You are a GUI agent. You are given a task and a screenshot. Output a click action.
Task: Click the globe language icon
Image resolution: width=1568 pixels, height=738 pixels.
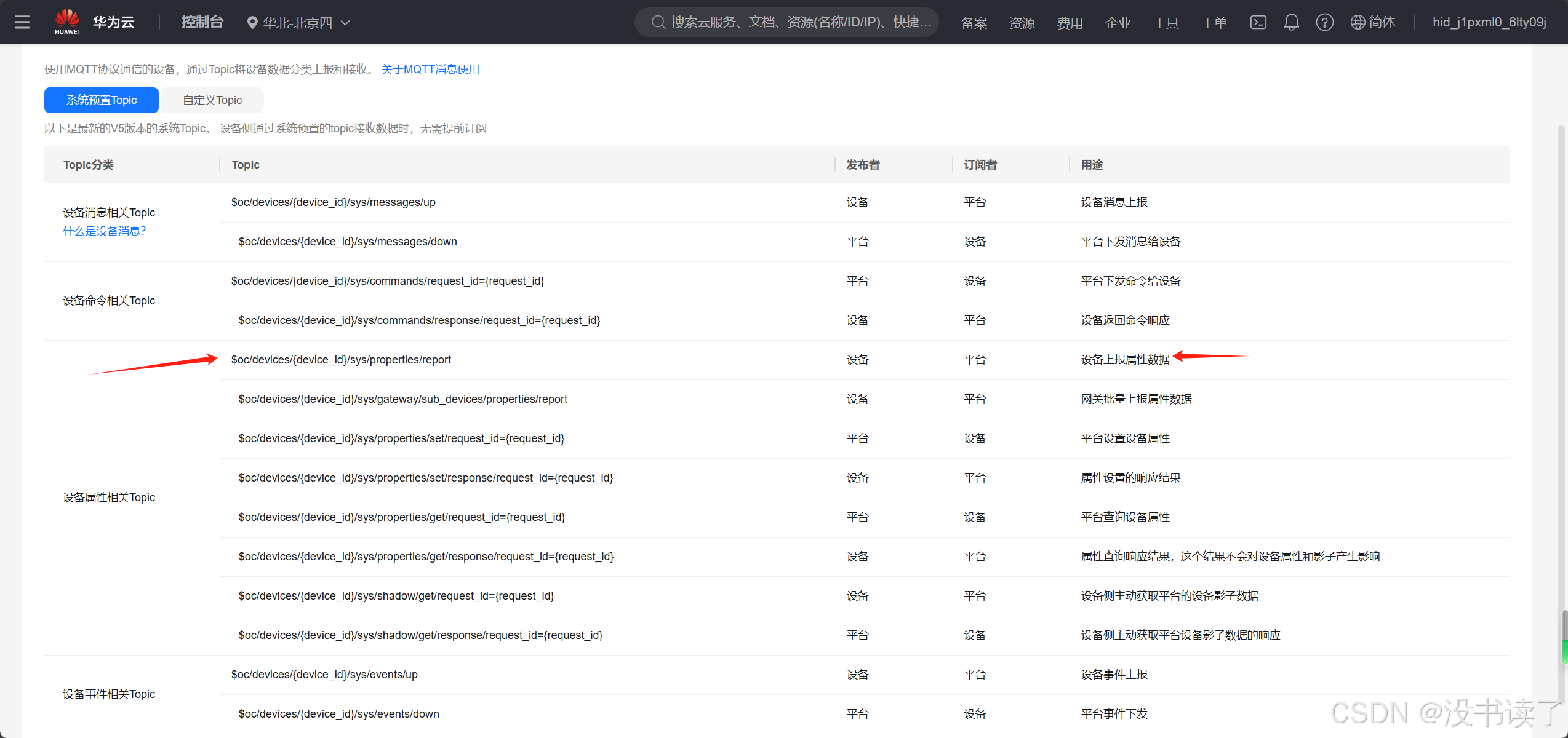1357,23
